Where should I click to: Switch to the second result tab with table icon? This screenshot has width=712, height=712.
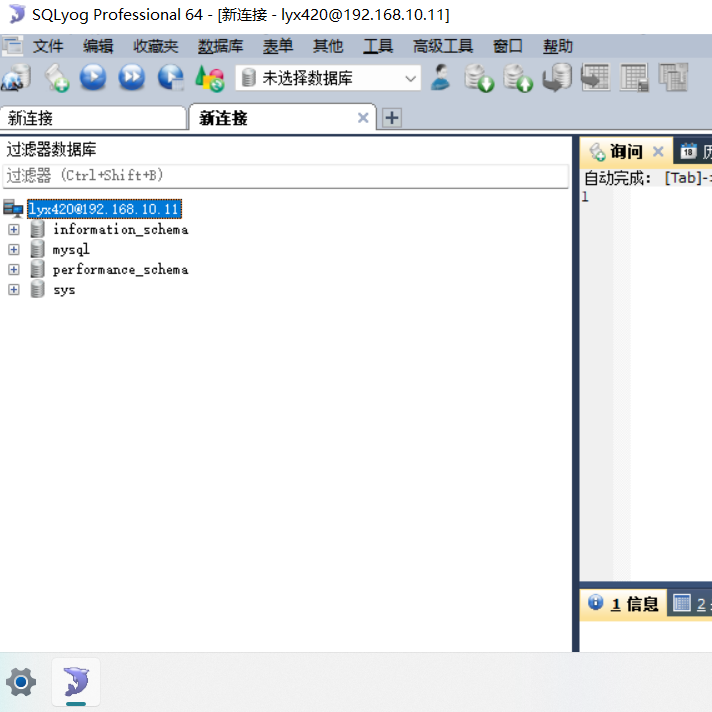click(690, 603)
